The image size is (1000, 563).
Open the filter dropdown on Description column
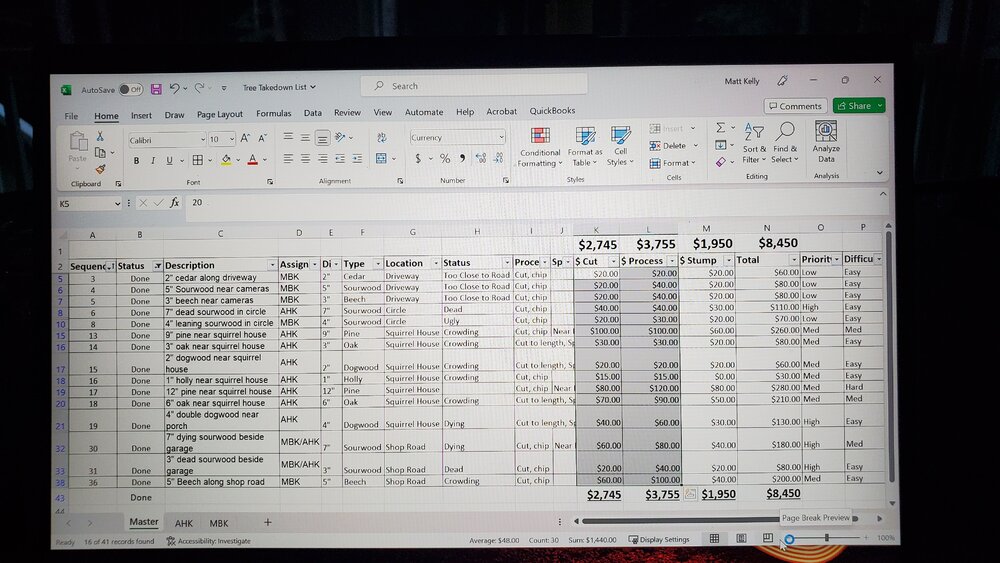[x=272, y=265]
